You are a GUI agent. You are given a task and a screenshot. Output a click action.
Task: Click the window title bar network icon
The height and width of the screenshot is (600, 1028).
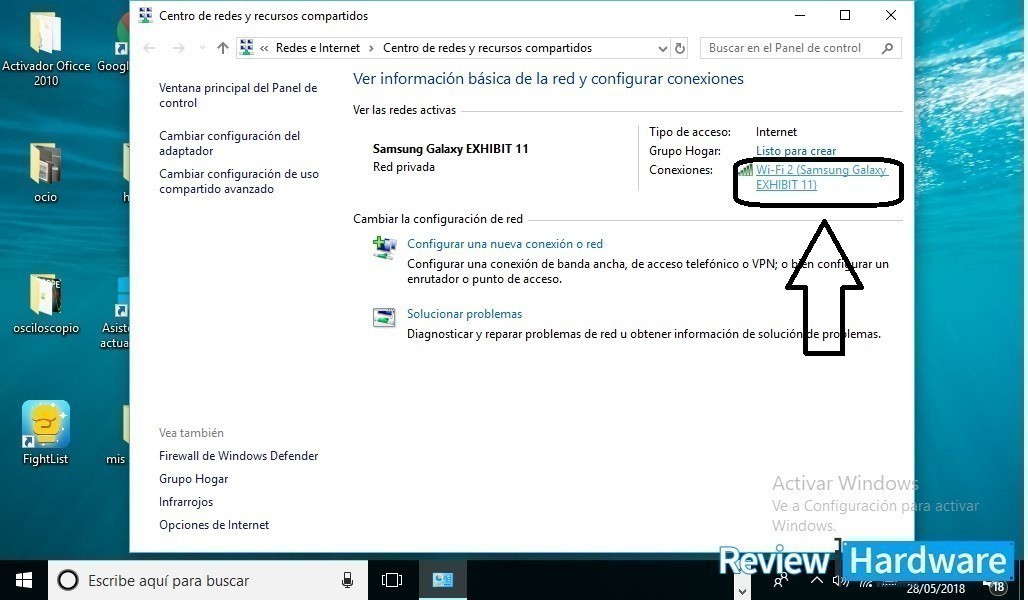coord(146,15)
